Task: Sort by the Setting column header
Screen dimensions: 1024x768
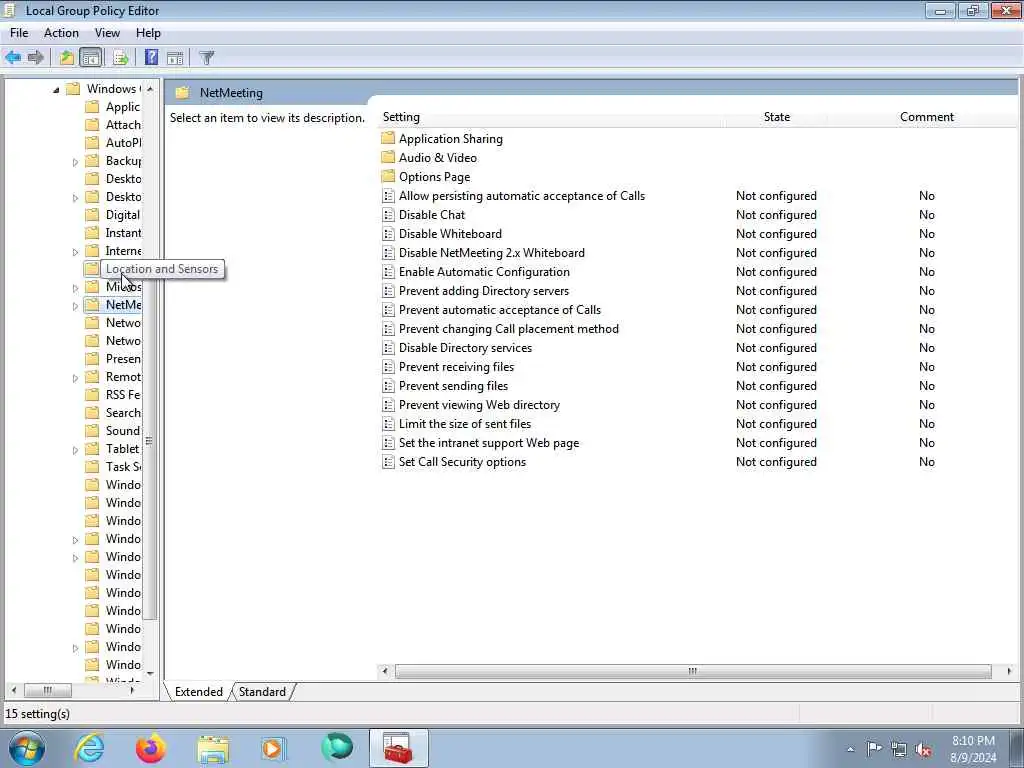Action: click(401, 117)
